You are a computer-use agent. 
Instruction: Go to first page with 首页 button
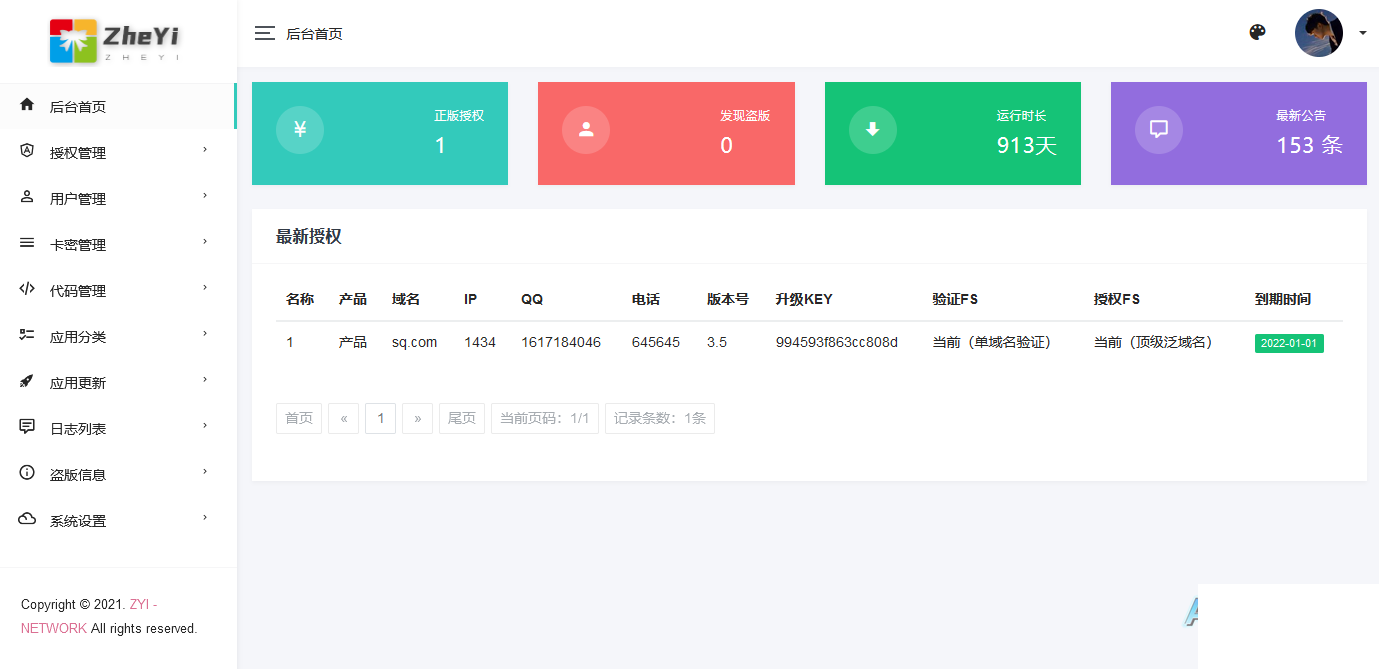coord(299,418)
